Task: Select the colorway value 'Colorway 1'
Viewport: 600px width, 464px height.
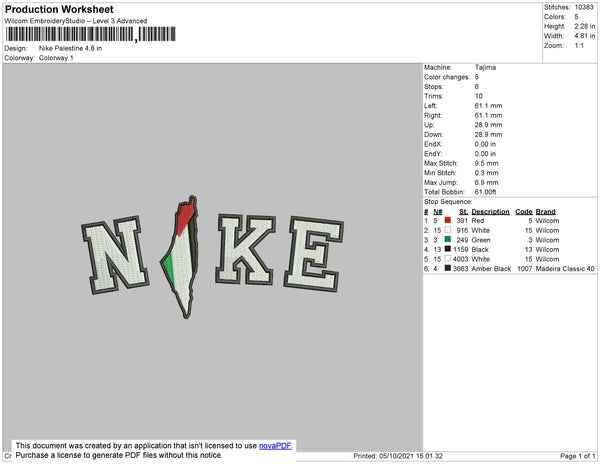Action: point(56,58)
